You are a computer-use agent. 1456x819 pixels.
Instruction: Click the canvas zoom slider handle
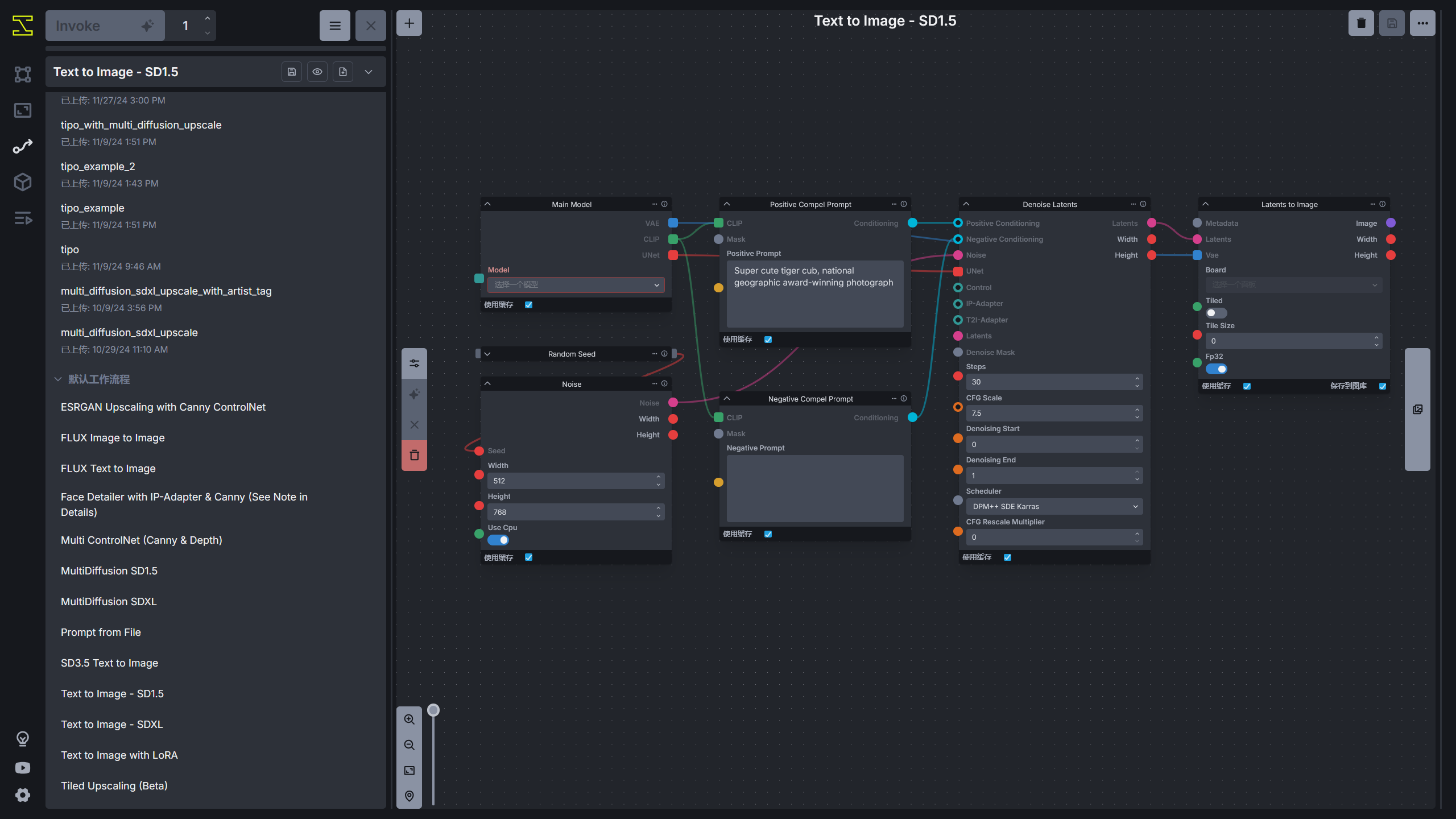pyautogui.click(x=433, y=710)
